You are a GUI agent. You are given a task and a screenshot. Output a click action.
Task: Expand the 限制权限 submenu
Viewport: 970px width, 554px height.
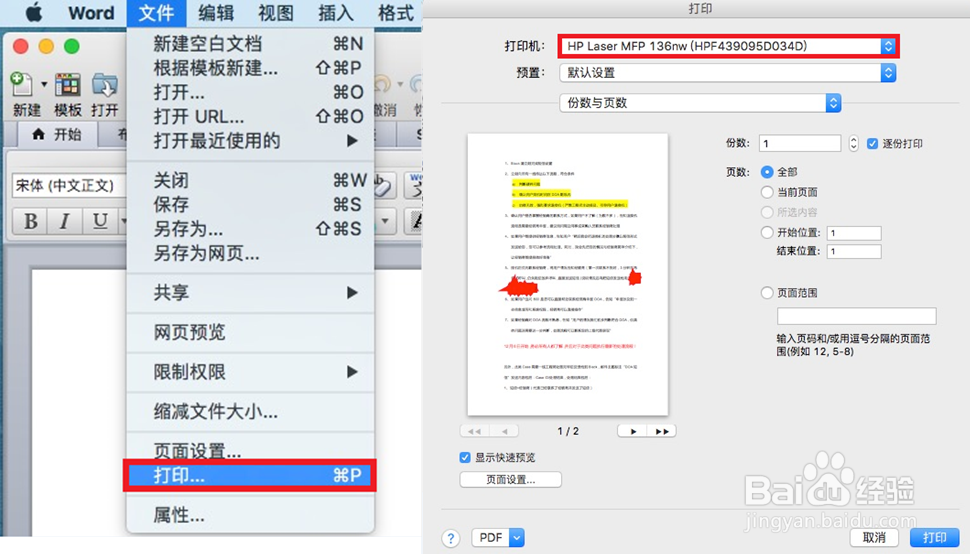pyautogui.click(x=250, y=372)
